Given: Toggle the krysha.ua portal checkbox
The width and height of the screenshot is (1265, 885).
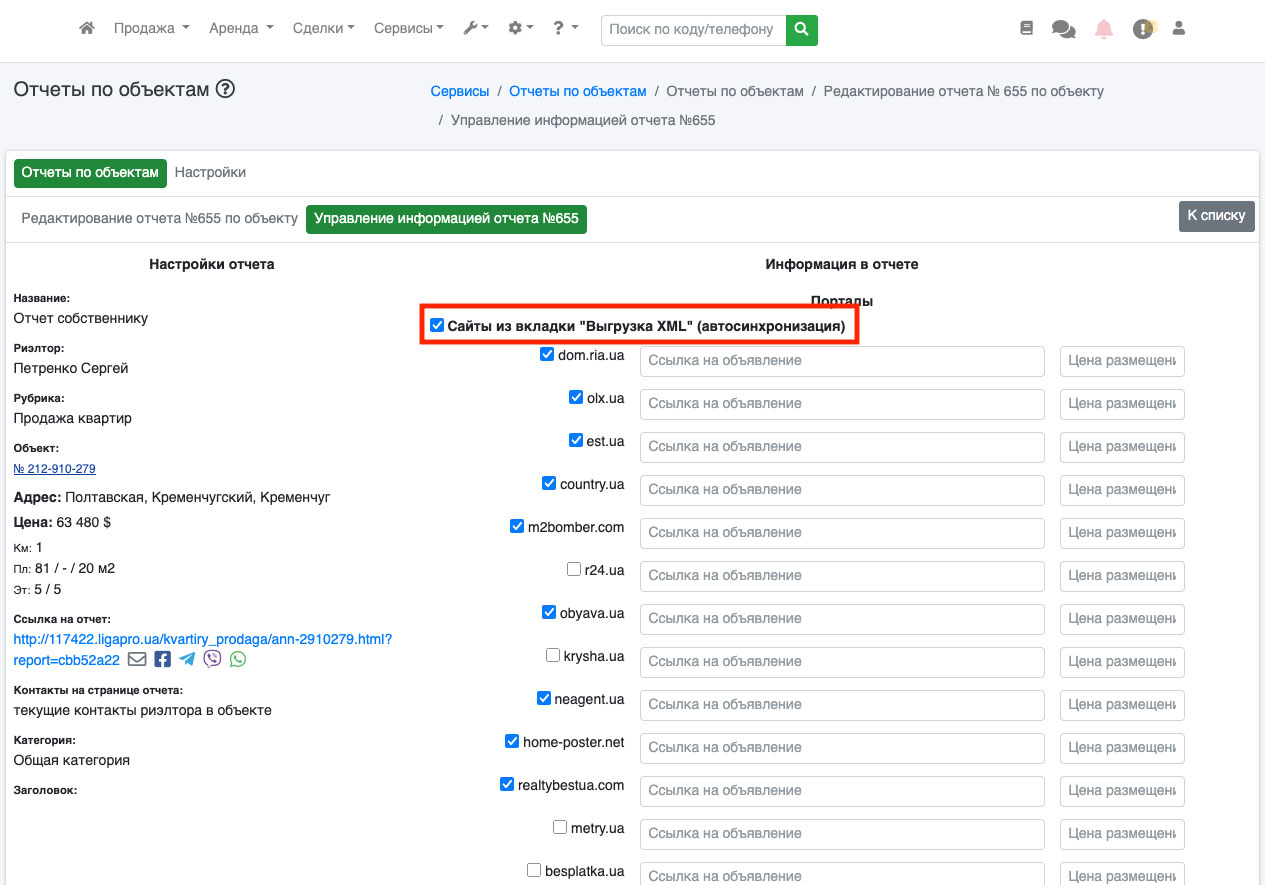Looking at the screenshot, I should tap(553, 655).
